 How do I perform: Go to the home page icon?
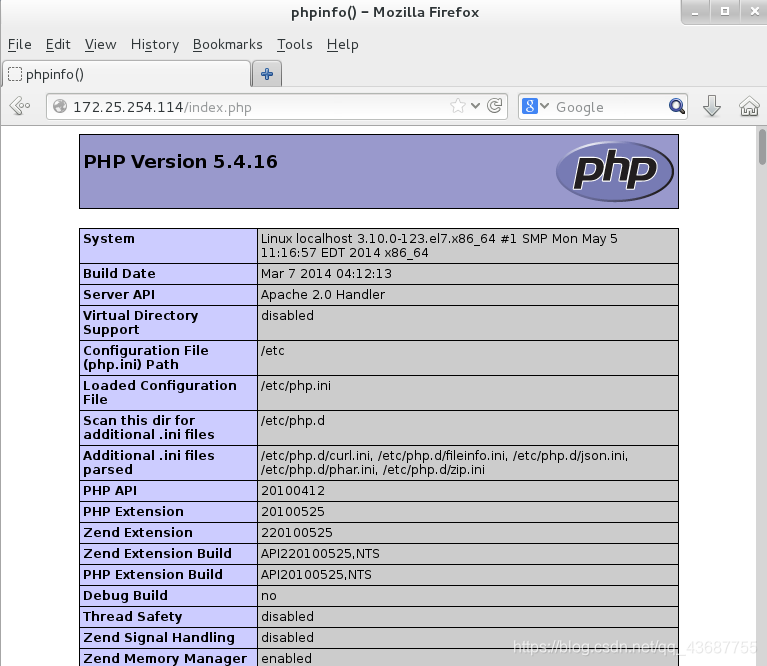pos(749,106)
